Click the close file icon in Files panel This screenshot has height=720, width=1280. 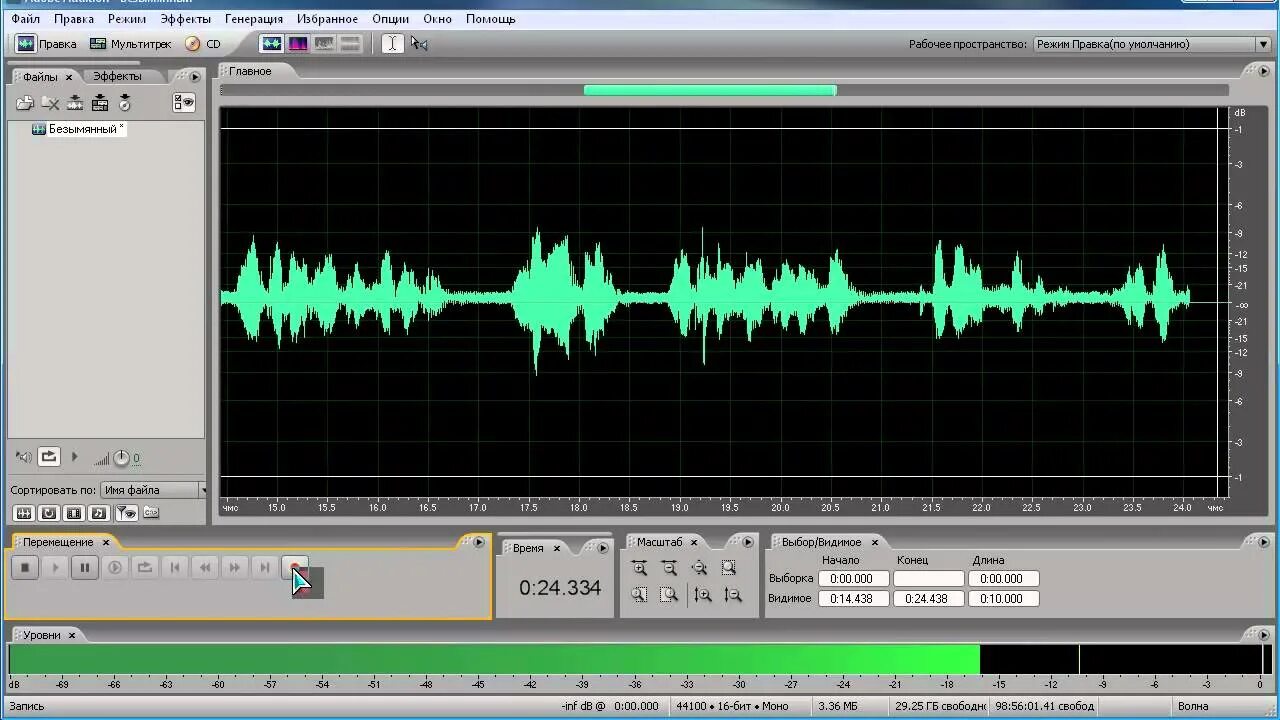pyautogui.click(x=50, y=103)
